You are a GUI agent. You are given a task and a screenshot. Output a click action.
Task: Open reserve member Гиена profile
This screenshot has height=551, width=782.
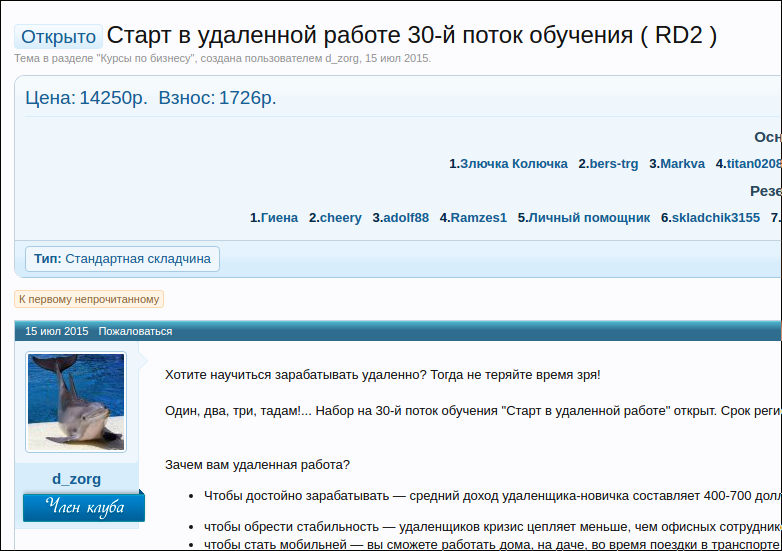click(x=279, y=217)
